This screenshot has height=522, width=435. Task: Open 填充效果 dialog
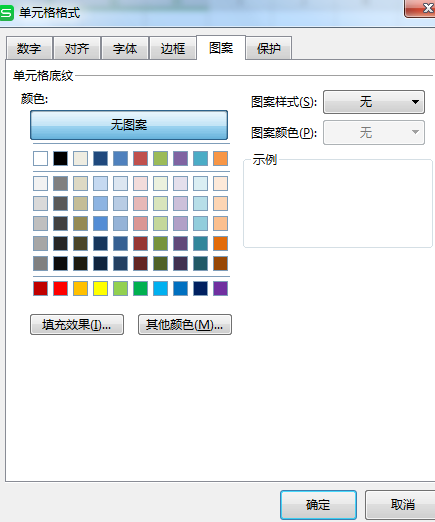point(77,324)
